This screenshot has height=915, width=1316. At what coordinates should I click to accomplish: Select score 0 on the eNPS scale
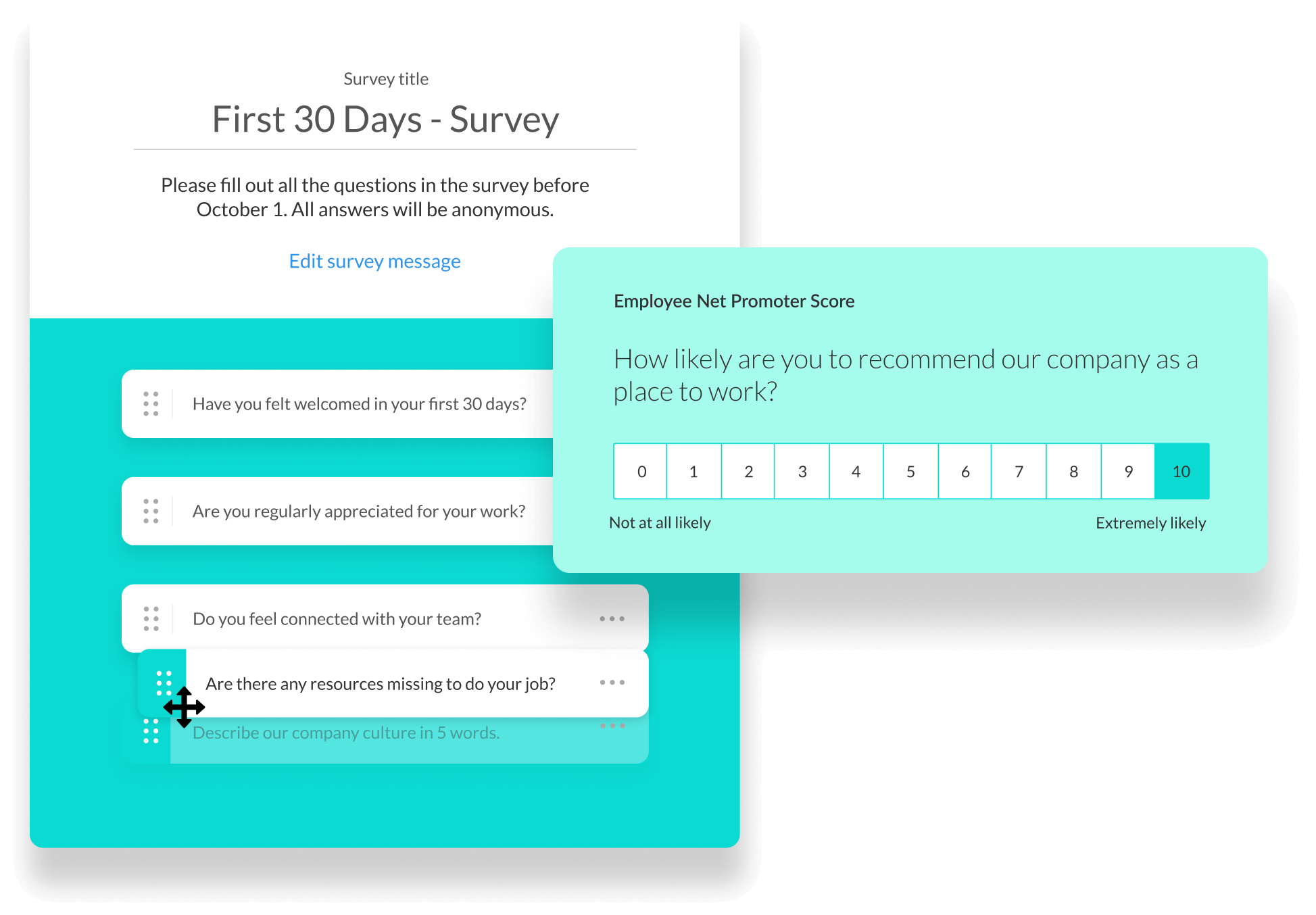640,470
